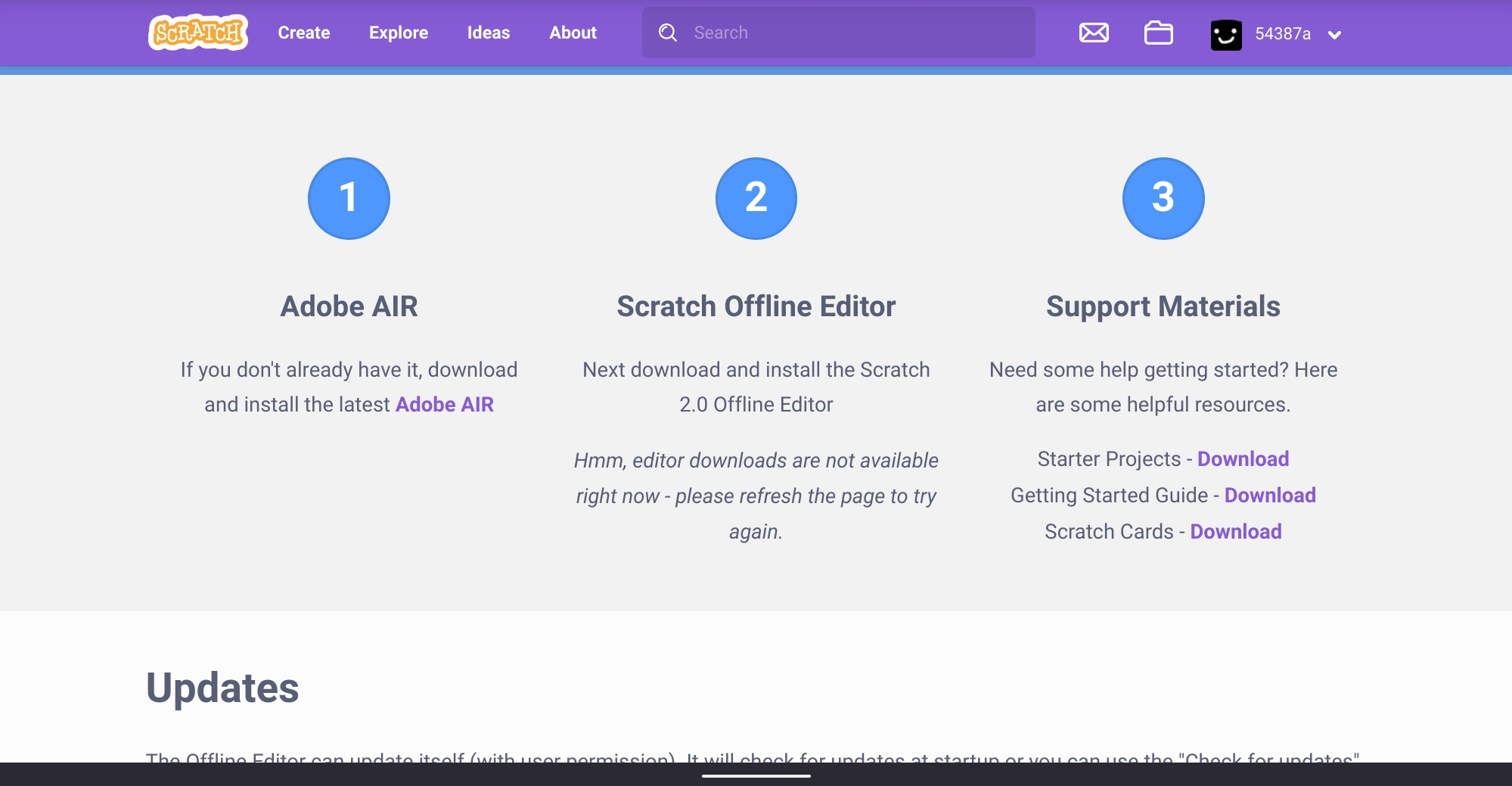Download the Starter Projects
The image size is (1512, 786).
[1243, 459]
